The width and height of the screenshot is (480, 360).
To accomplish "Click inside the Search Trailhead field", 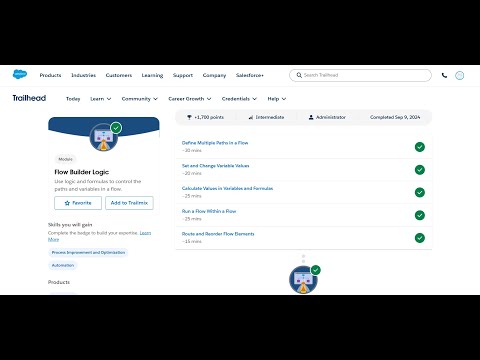I will click(x=360, y=75).
